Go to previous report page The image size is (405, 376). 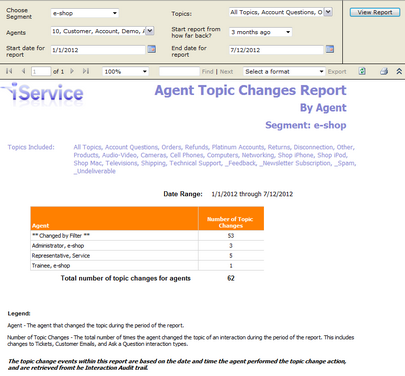pyautogui.click(x=23, y=71)
